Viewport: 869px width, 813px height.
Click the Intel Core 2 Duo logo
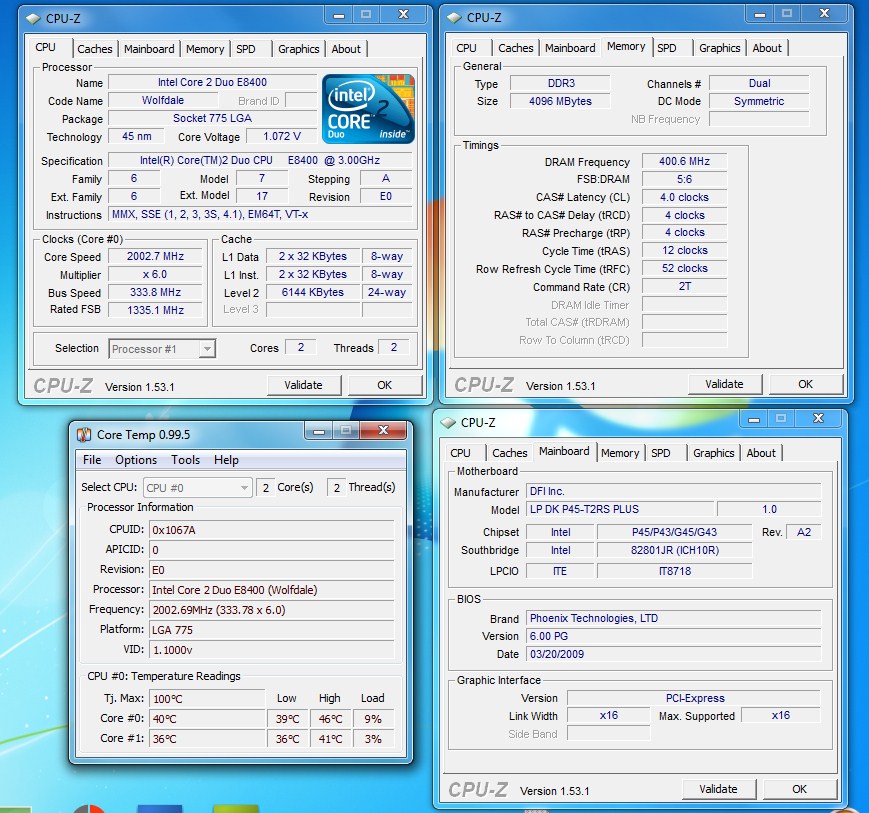click(368, 109)
